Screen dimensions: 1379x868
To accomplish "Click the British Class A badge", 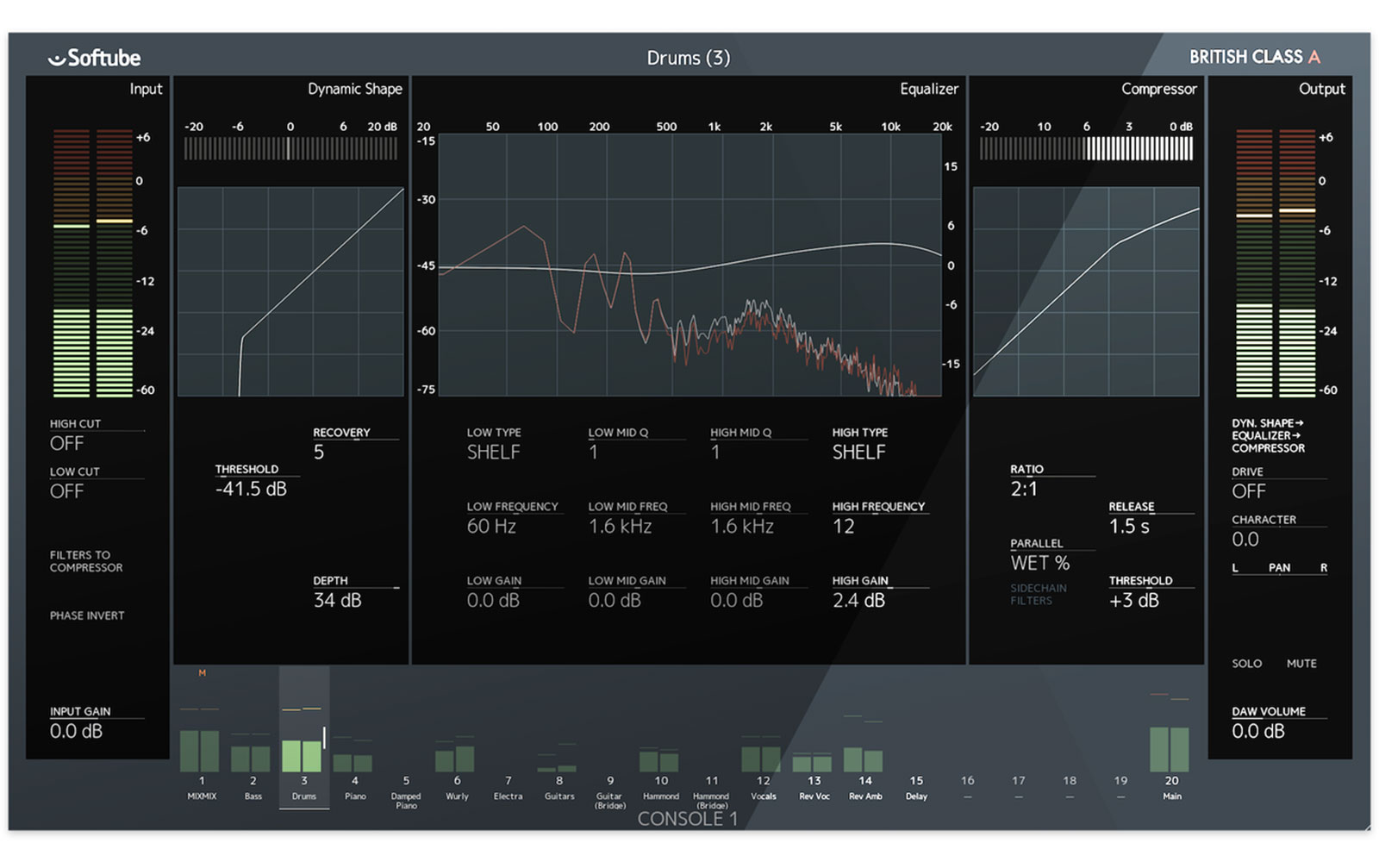I will [x=1254, y=57].
